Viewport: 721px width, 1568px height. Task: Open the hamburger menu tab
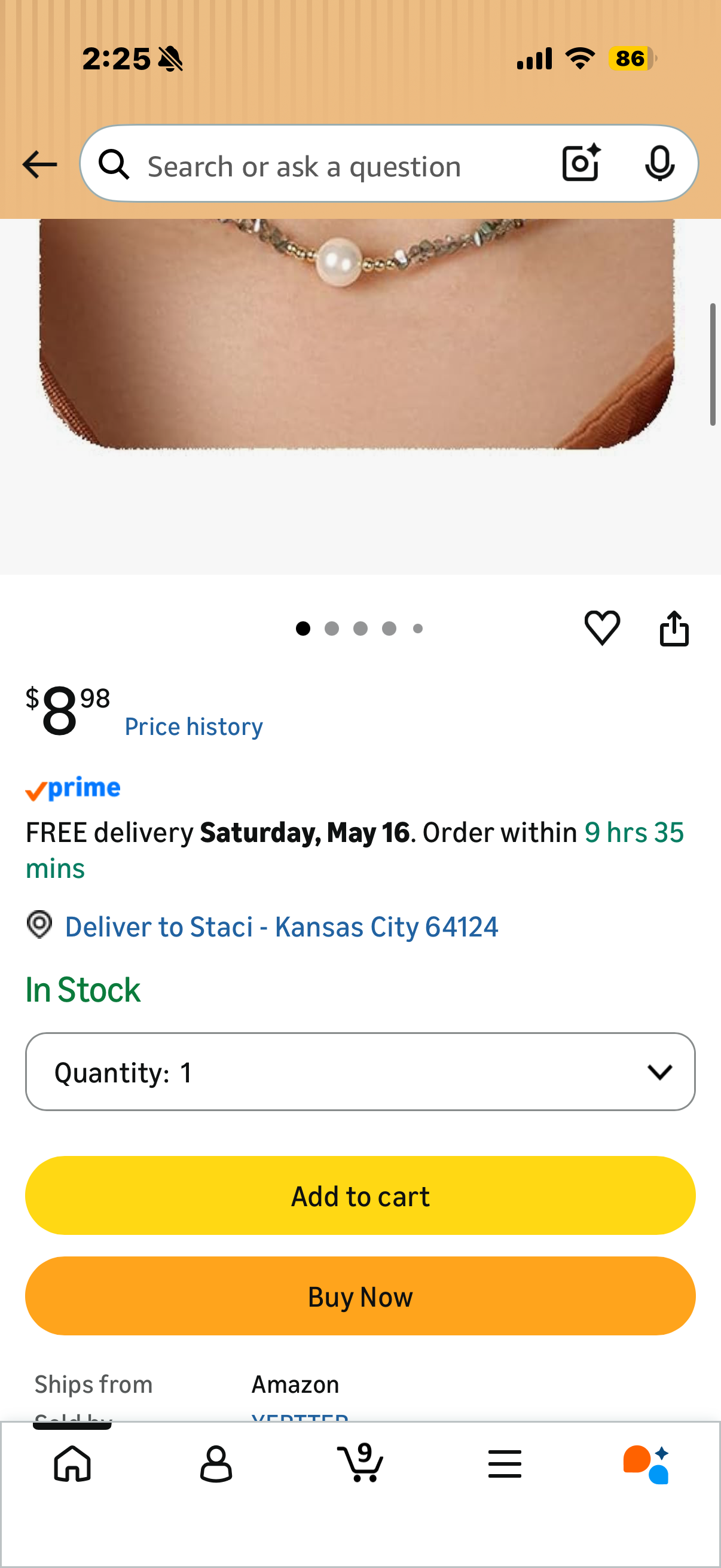[505, 1463]
